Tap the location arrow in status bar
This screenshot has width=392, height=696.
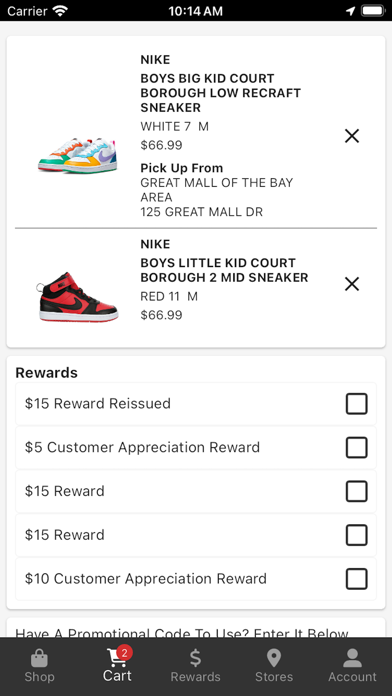coord(351,11)
